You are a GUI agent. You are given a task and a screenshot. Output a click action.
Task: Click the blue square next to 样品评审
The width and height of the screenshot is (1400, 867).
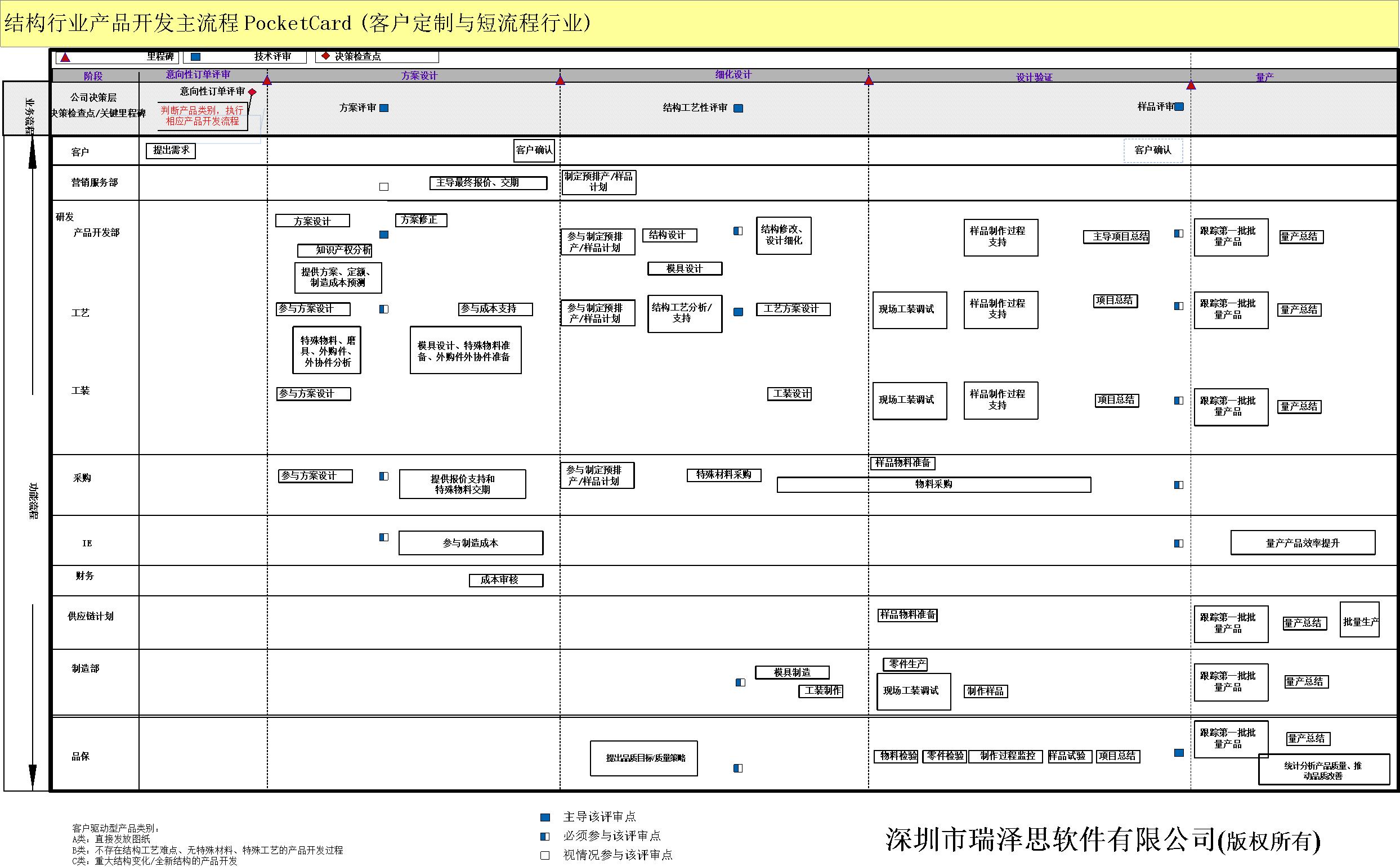tap(1179, 107)
